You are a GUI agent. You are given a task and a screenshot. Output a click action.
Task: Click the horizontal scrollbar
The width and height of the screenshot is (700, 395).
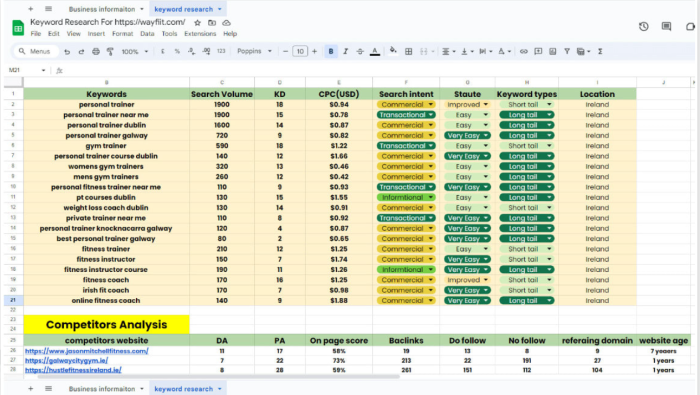coord(219,377)
